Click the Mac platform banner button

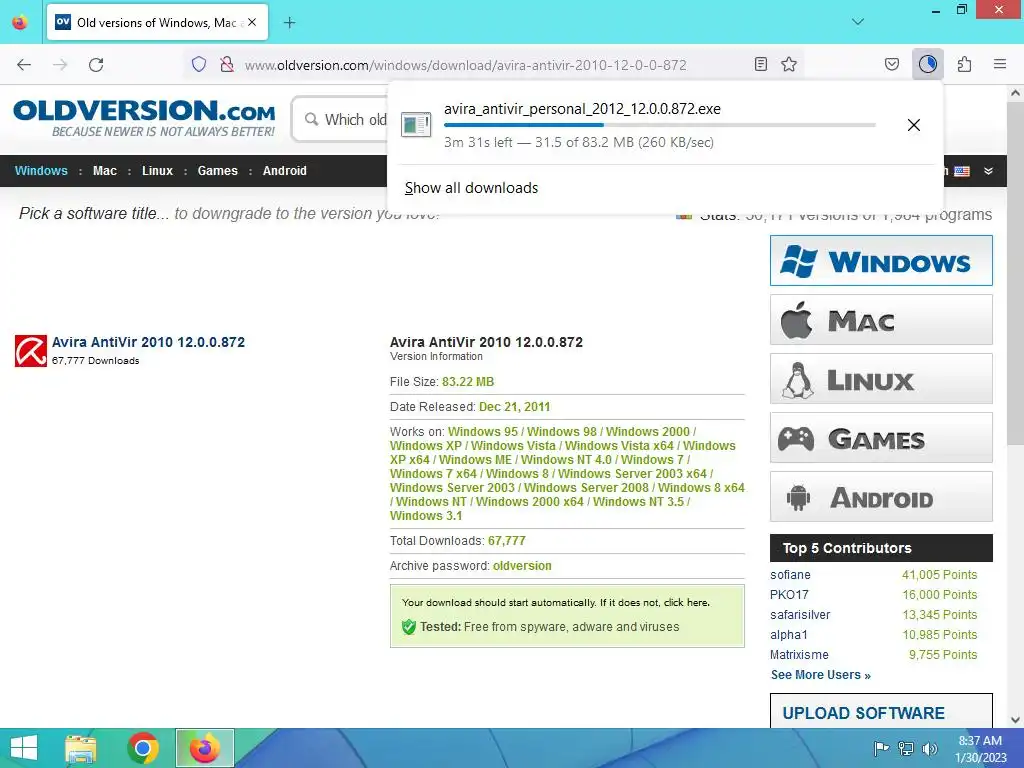click(x=881, y=320)
